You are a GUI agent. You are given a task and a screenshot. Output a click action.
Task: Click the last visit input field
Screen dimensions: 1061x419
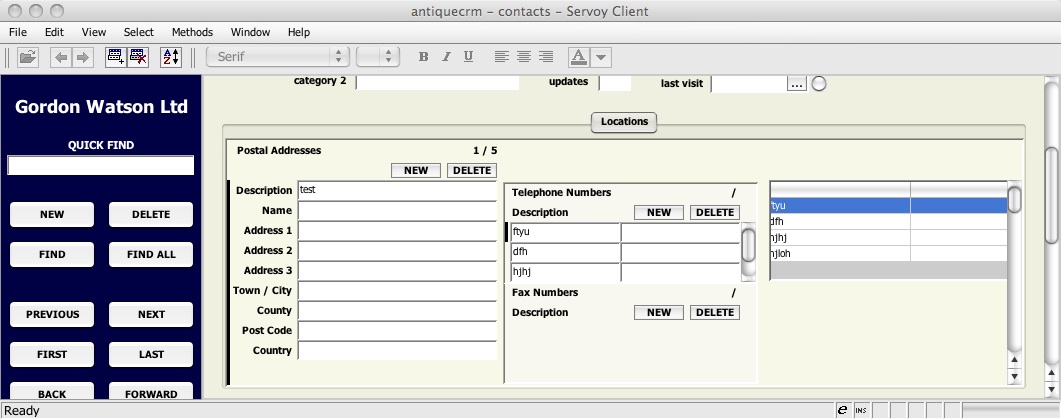click(749, 84)
